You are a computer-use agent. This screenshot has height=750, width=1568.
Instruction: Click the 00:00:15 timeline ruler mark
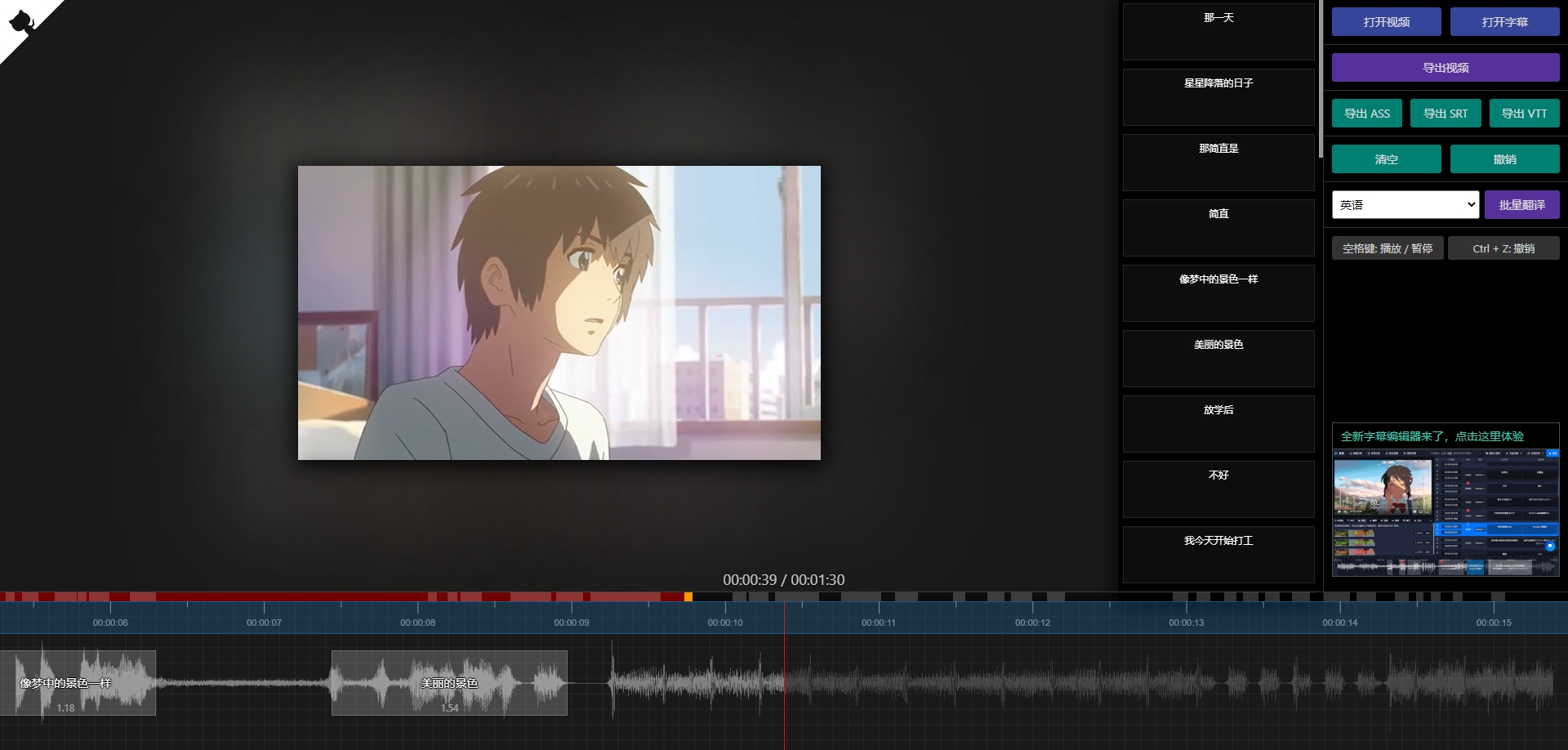pos(1494,622)
